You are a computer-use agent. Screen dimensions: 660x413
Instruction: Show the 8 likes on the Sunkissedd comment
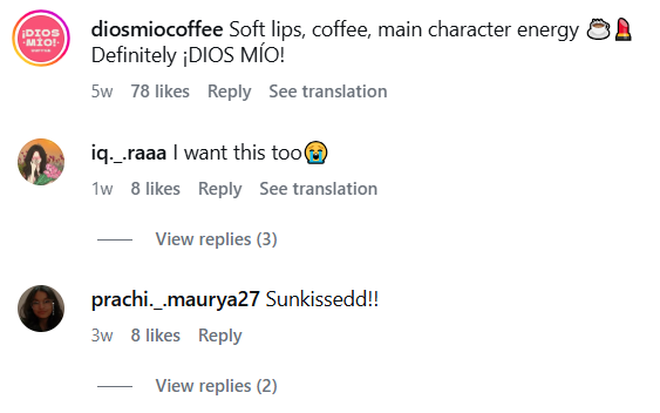155,336
